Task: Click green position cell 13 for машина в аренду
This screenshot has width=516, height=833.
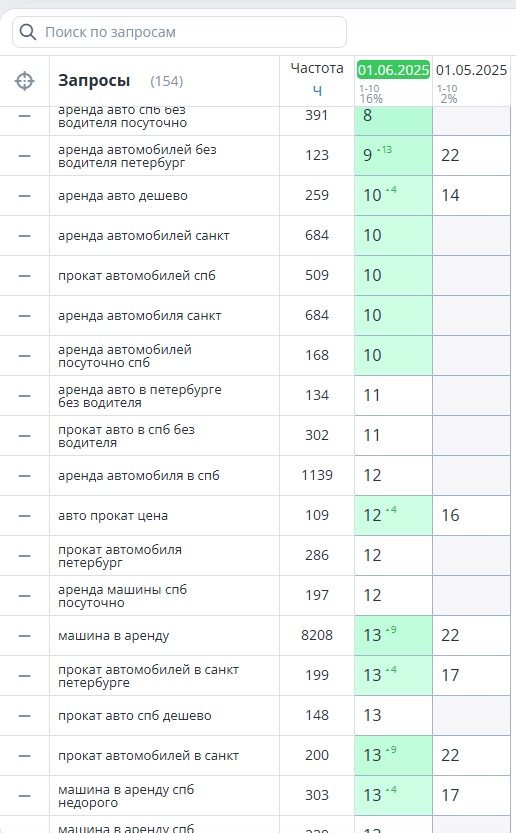Action: 393,635
